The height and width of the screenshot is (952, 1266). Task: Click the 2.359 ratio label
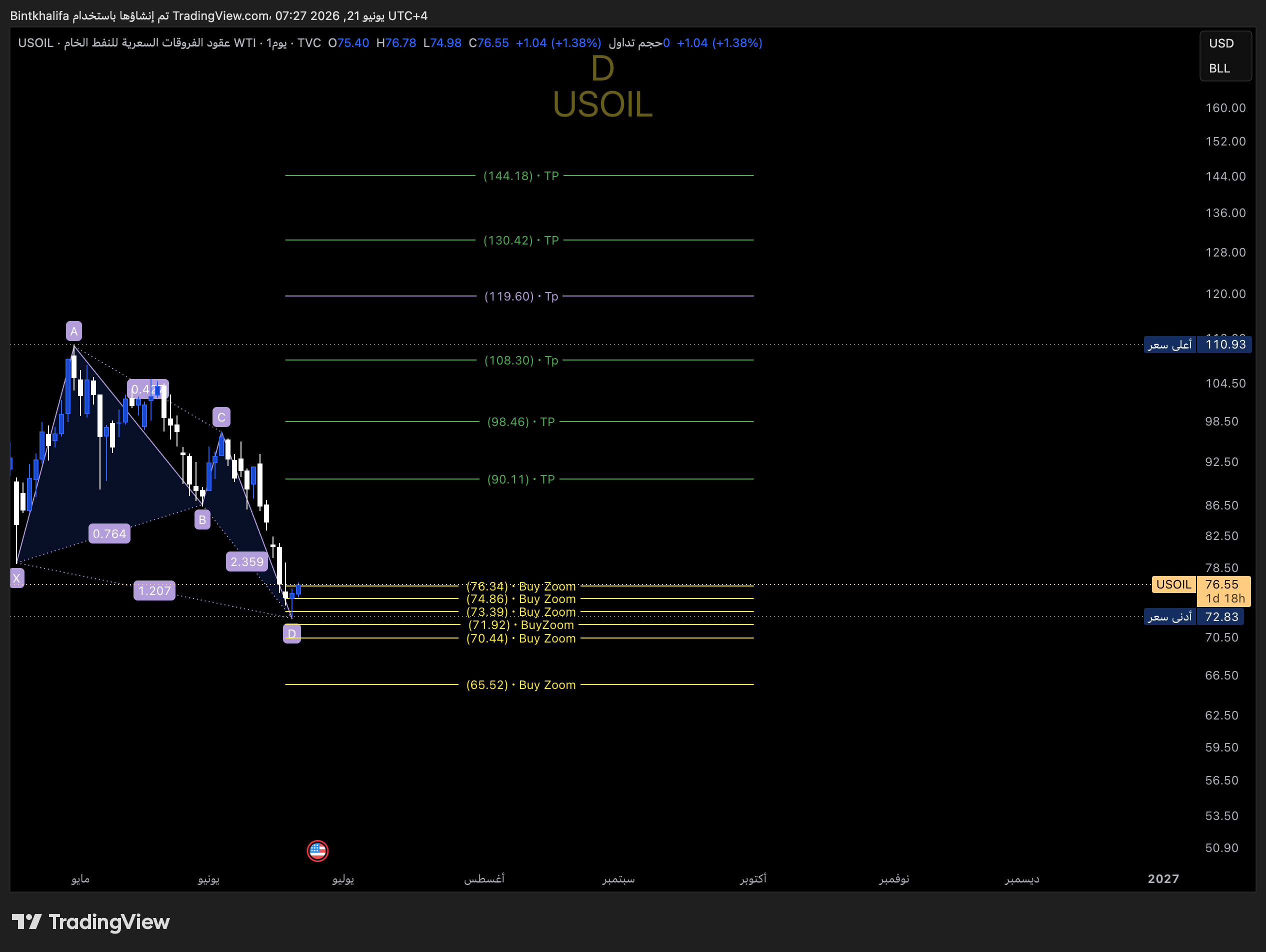(x=247, y=561)
